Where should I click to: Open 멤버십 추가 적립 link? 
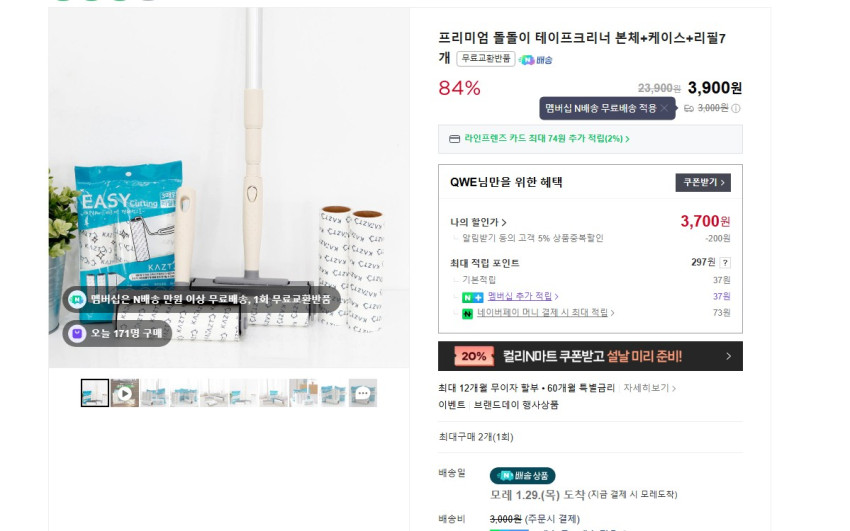pos(523,296)
